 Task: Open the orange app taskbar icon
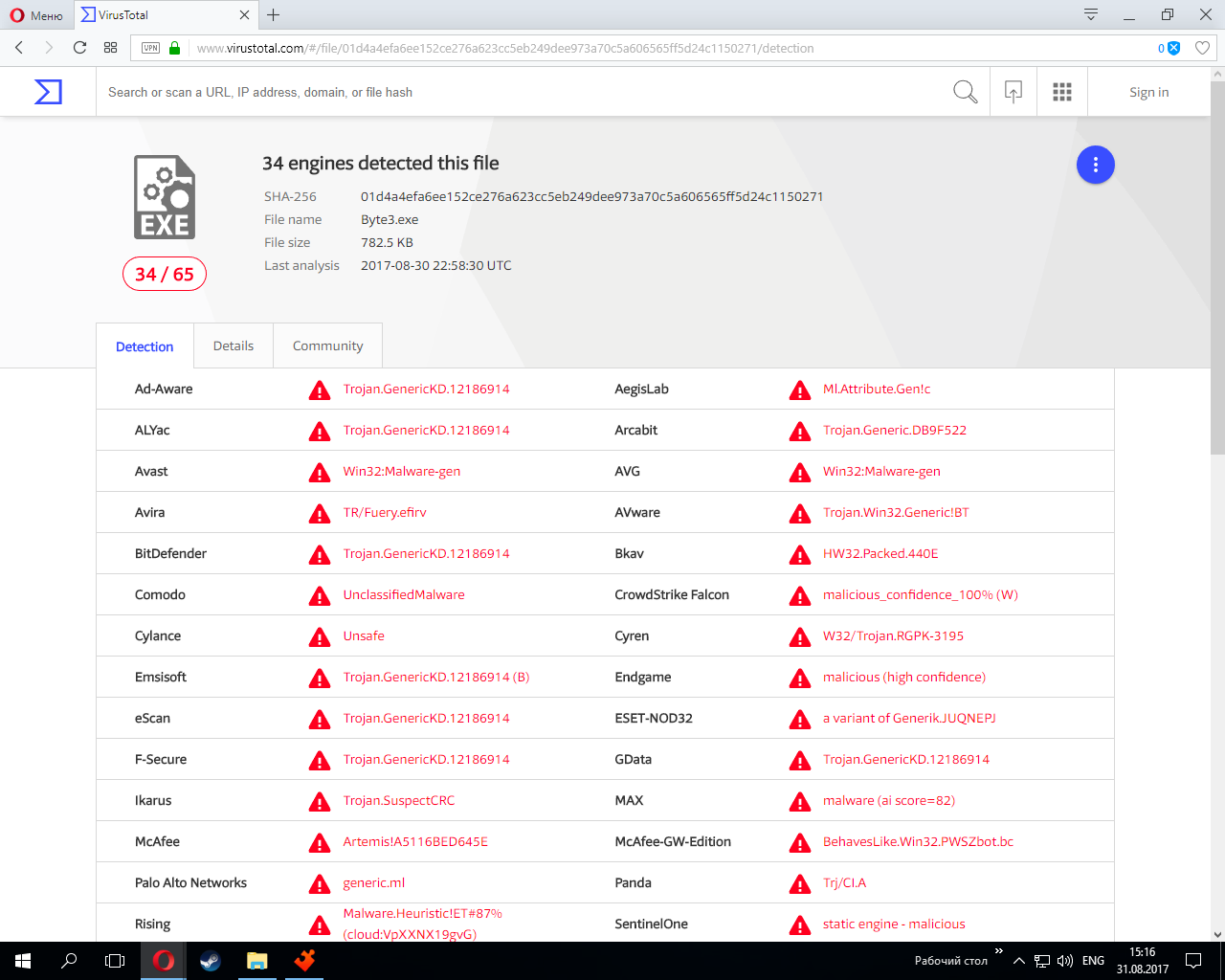click(303, 961)
